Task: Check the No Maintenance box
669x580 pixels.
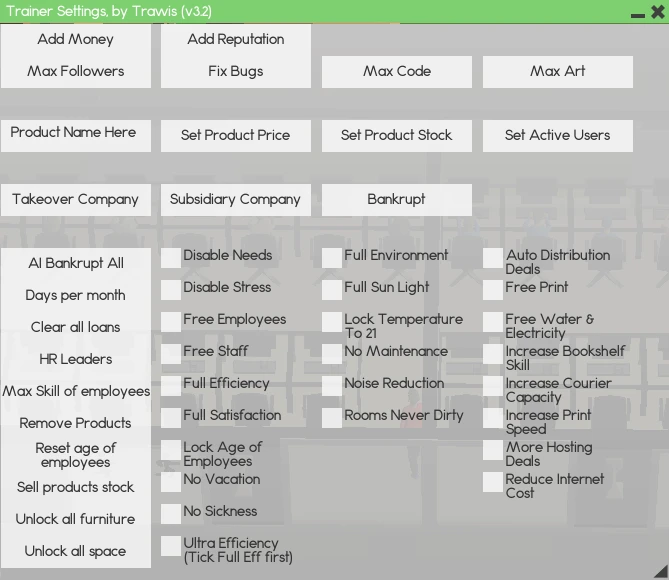Action: point(332,354)
